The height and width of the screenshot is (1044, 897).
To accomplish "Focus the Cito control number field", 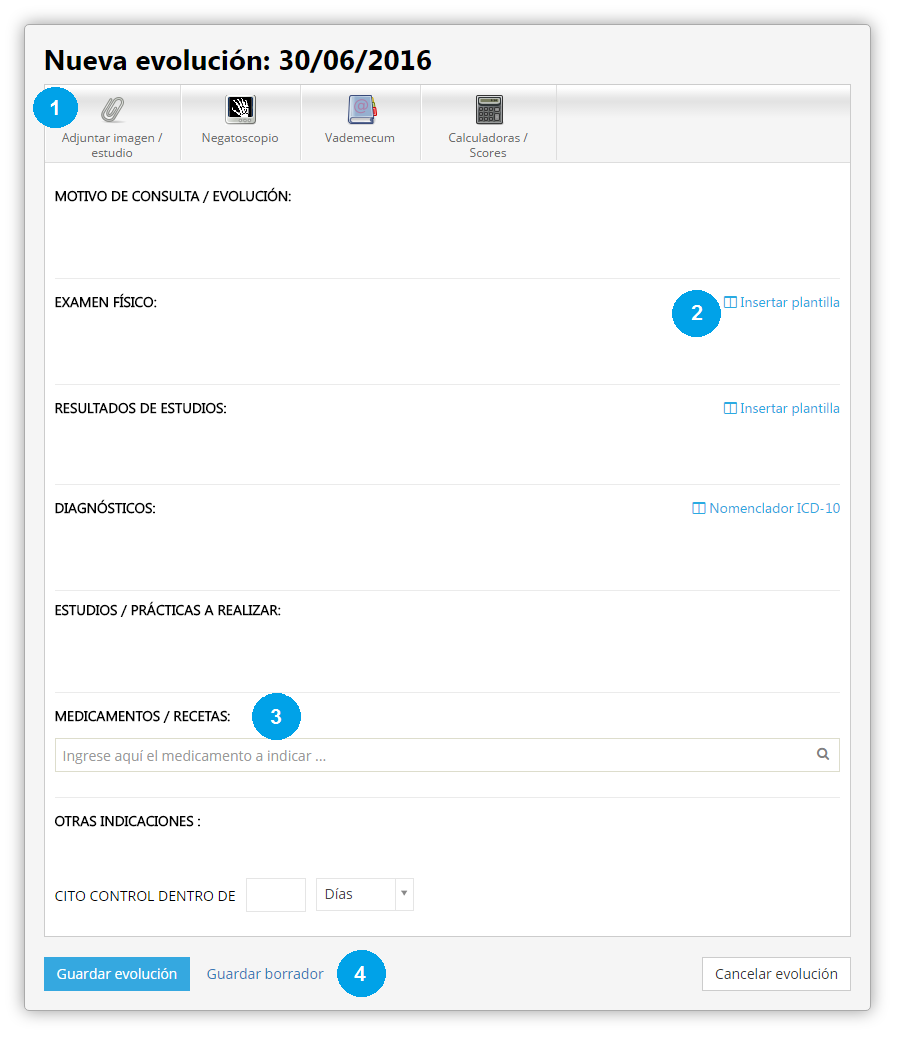I will [276, 894].
